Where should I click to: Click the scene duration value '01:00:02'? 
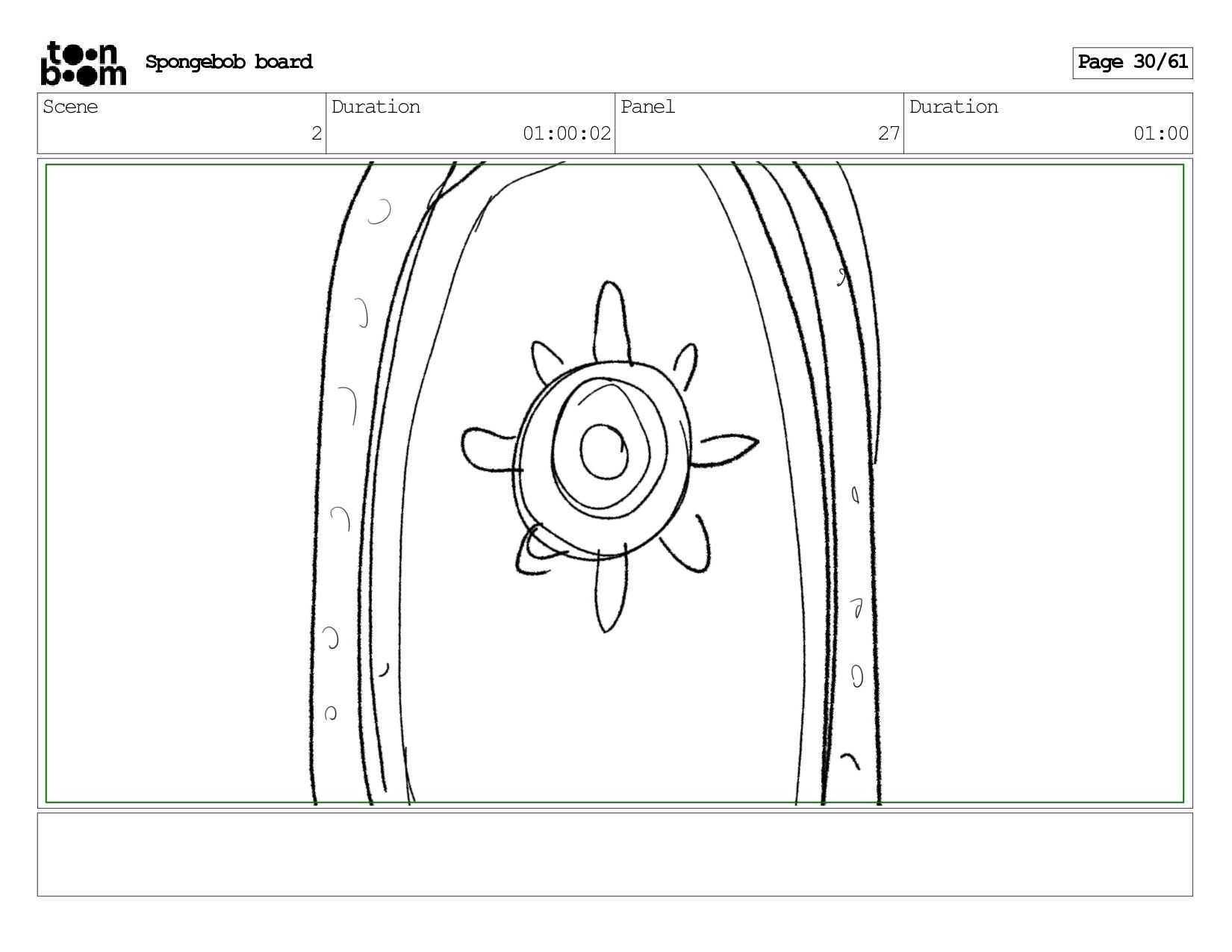point(567,134)
